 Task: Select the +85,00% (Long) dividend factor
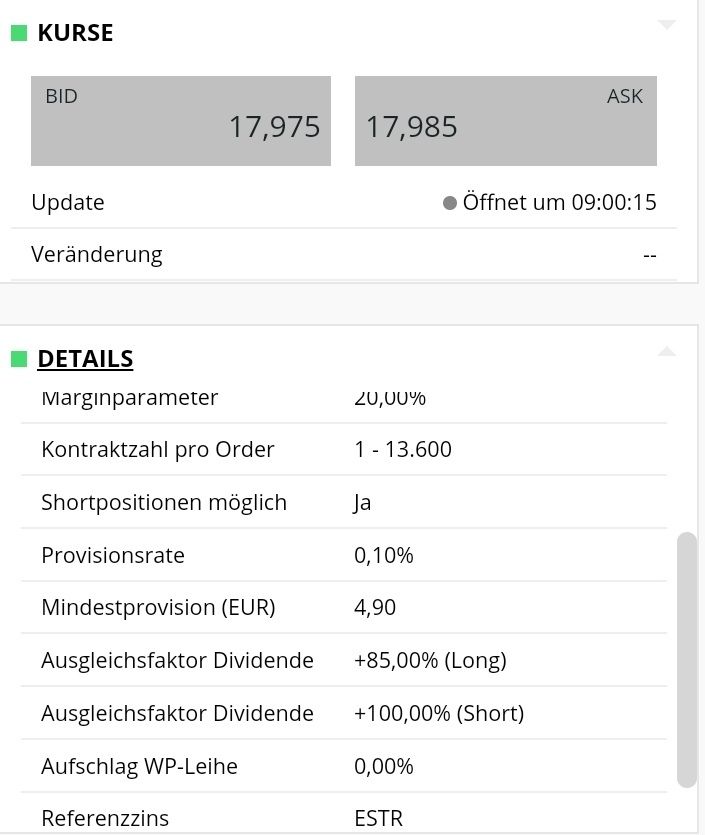pyautogui.click(x=429, y=660)
